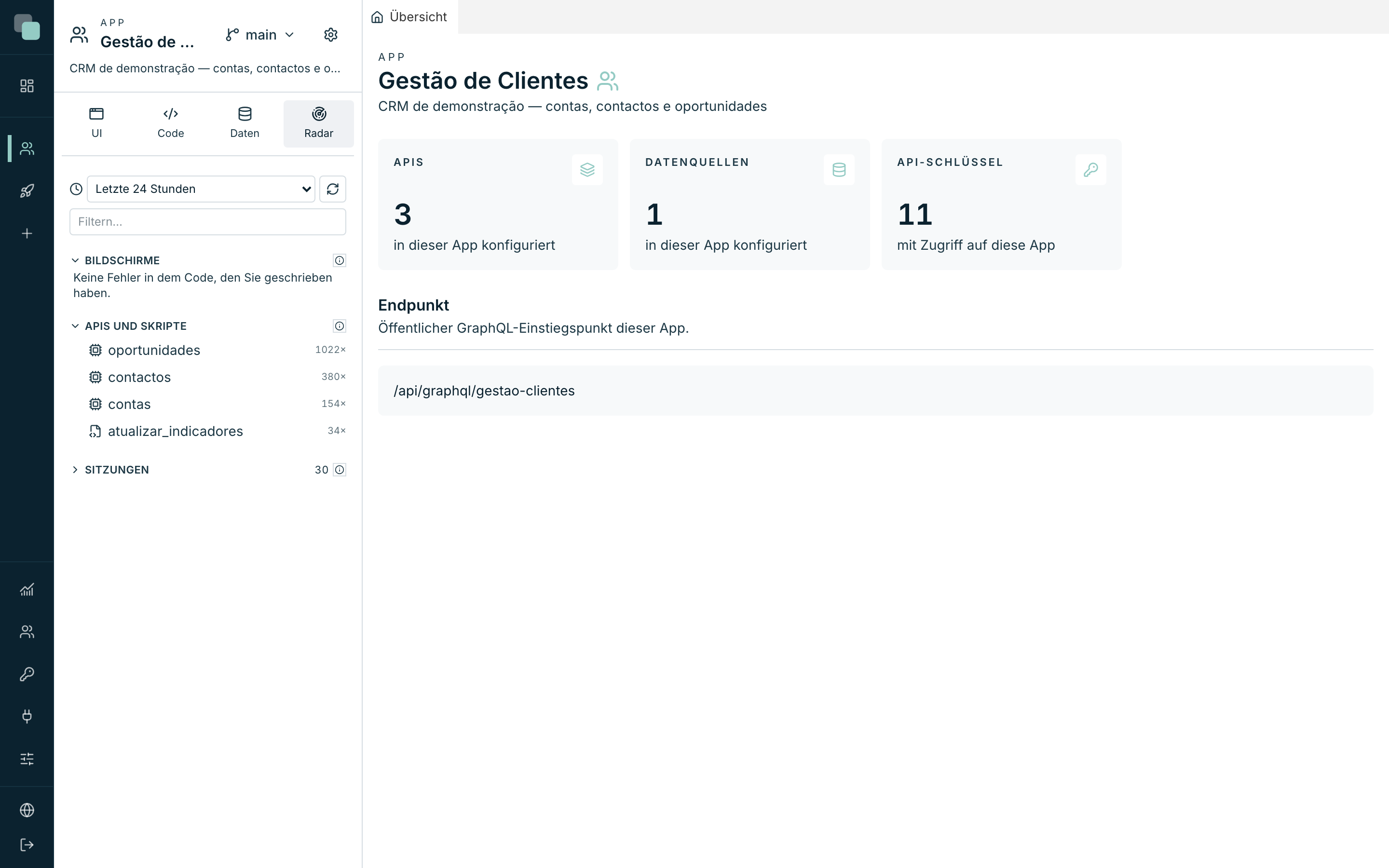Switch to the Code tab
The width and height of the screenshot is (1389, 868).
click(x=170, y=123)
